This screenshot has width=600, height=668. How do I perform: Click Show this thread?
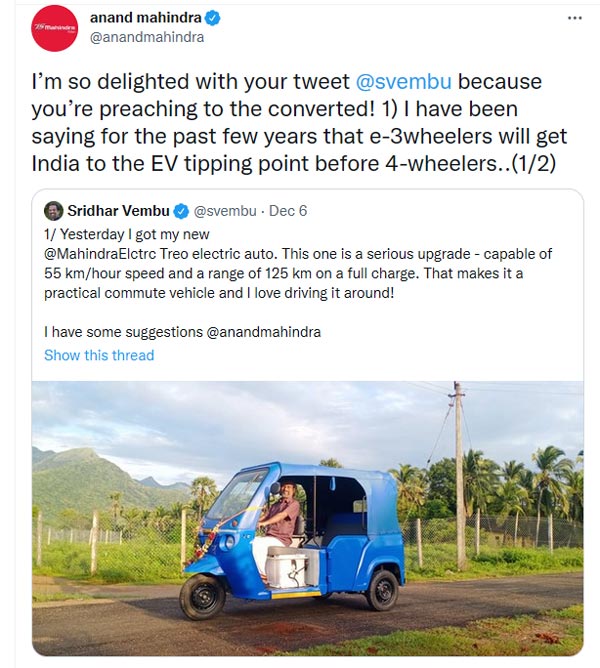coord(99,355)
